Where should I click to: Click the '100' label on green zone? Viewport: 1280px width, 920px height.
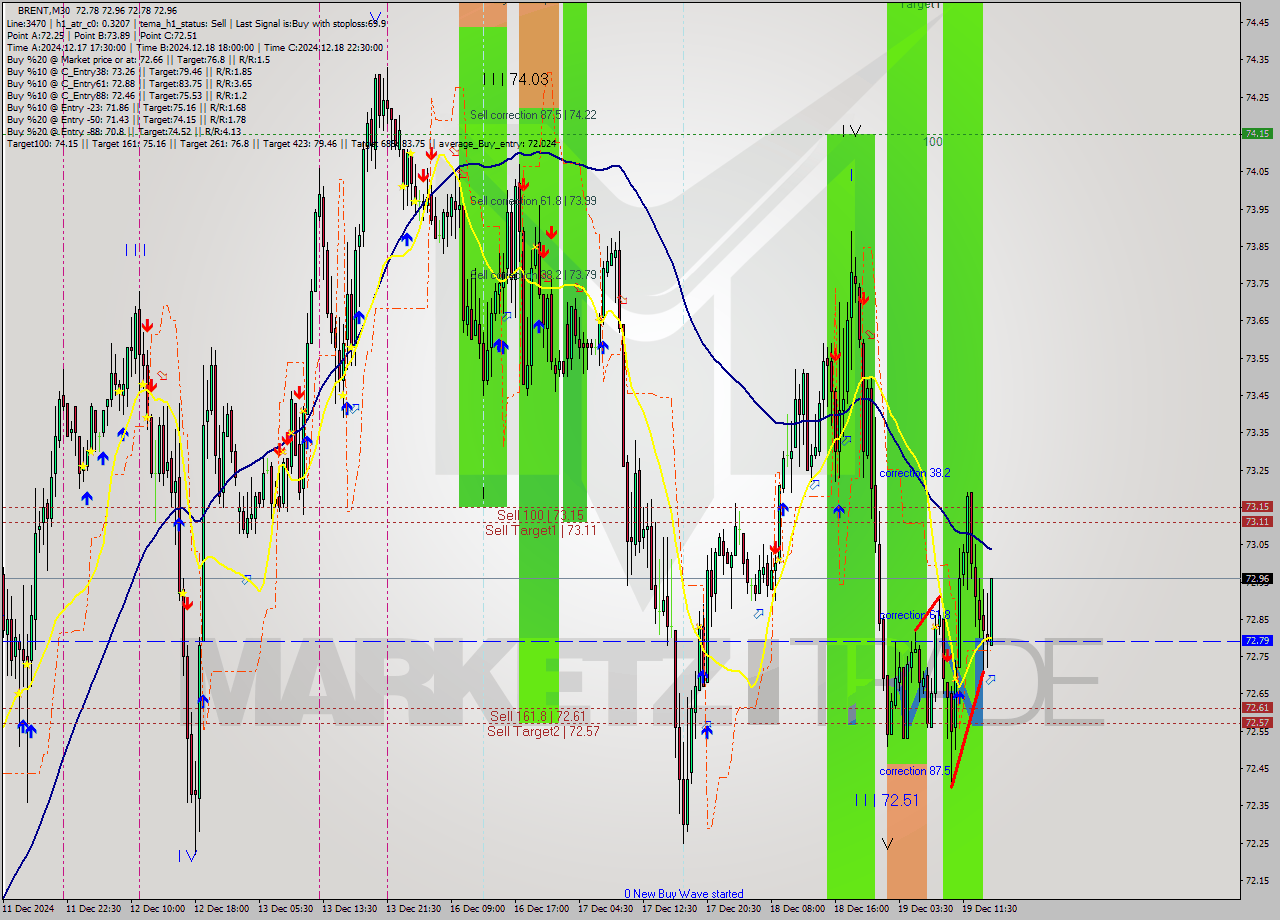point(933,142)
